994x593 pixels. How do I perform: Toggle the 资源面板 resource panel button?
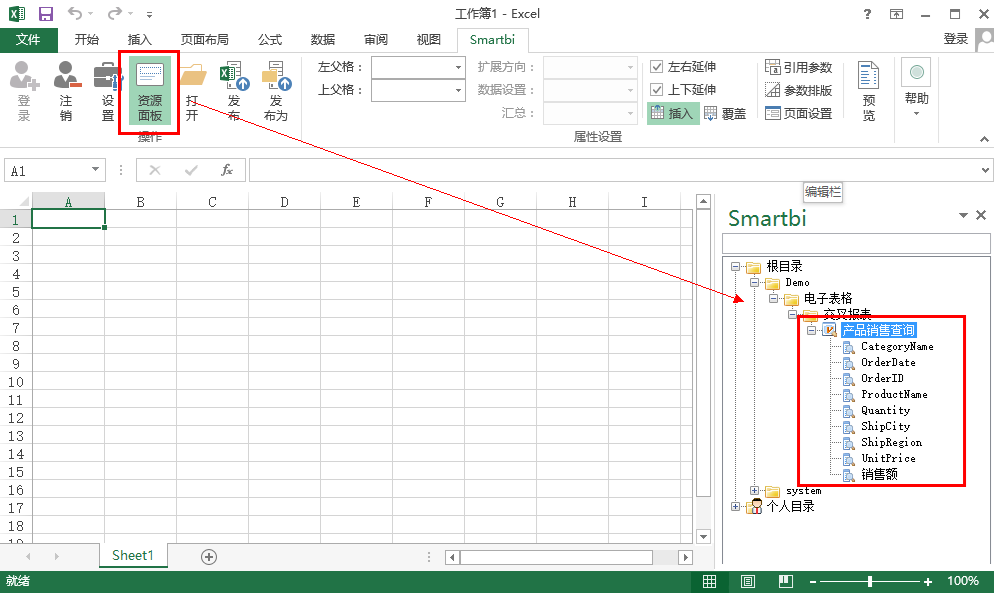point(150,91)
